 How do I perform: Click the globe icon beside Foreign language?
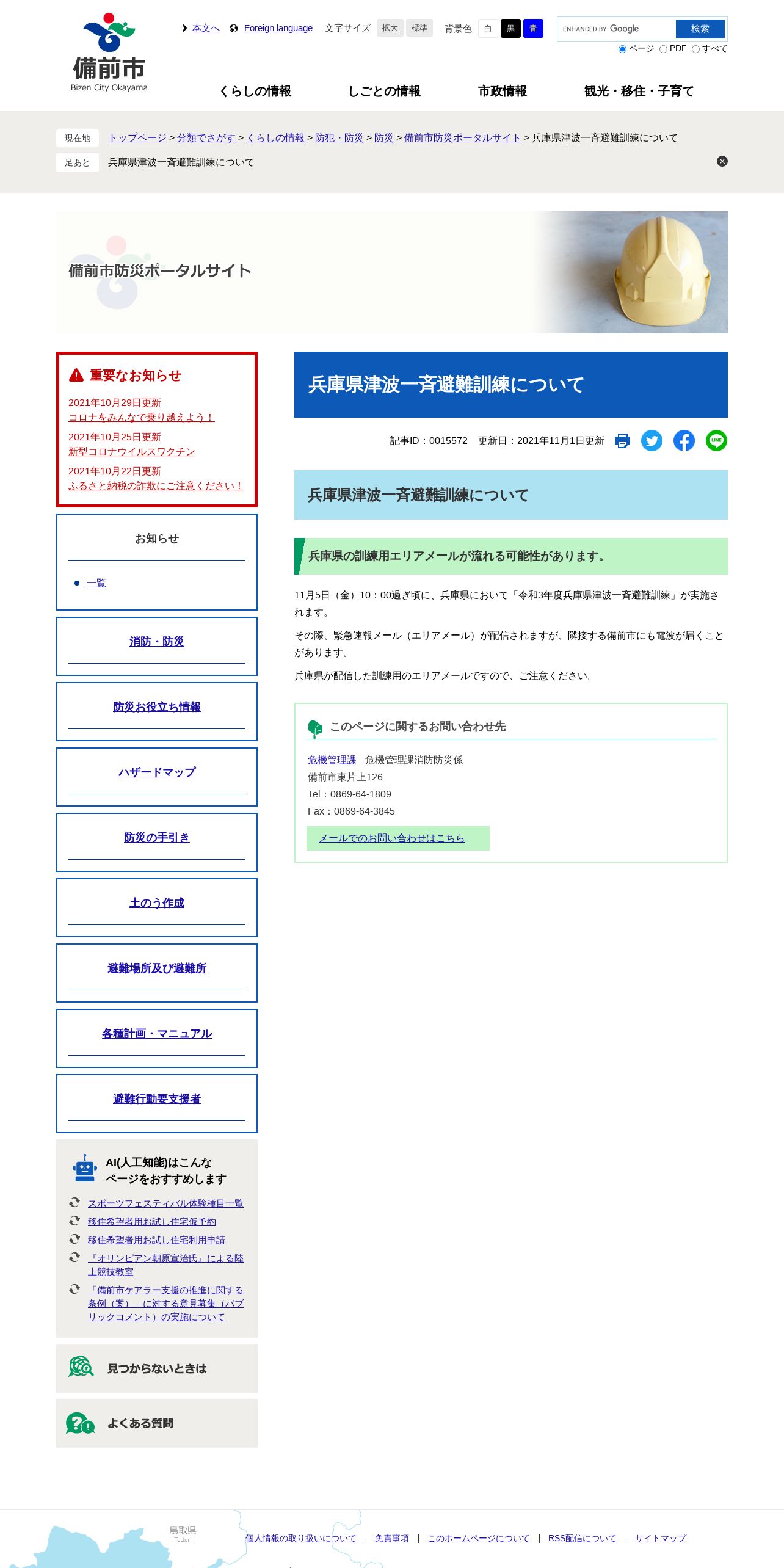(233, 29)
